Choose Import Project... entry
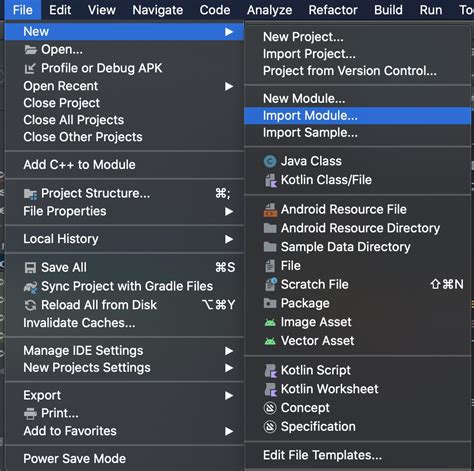This screenshot has width=474, height=471. click(358, 54)
